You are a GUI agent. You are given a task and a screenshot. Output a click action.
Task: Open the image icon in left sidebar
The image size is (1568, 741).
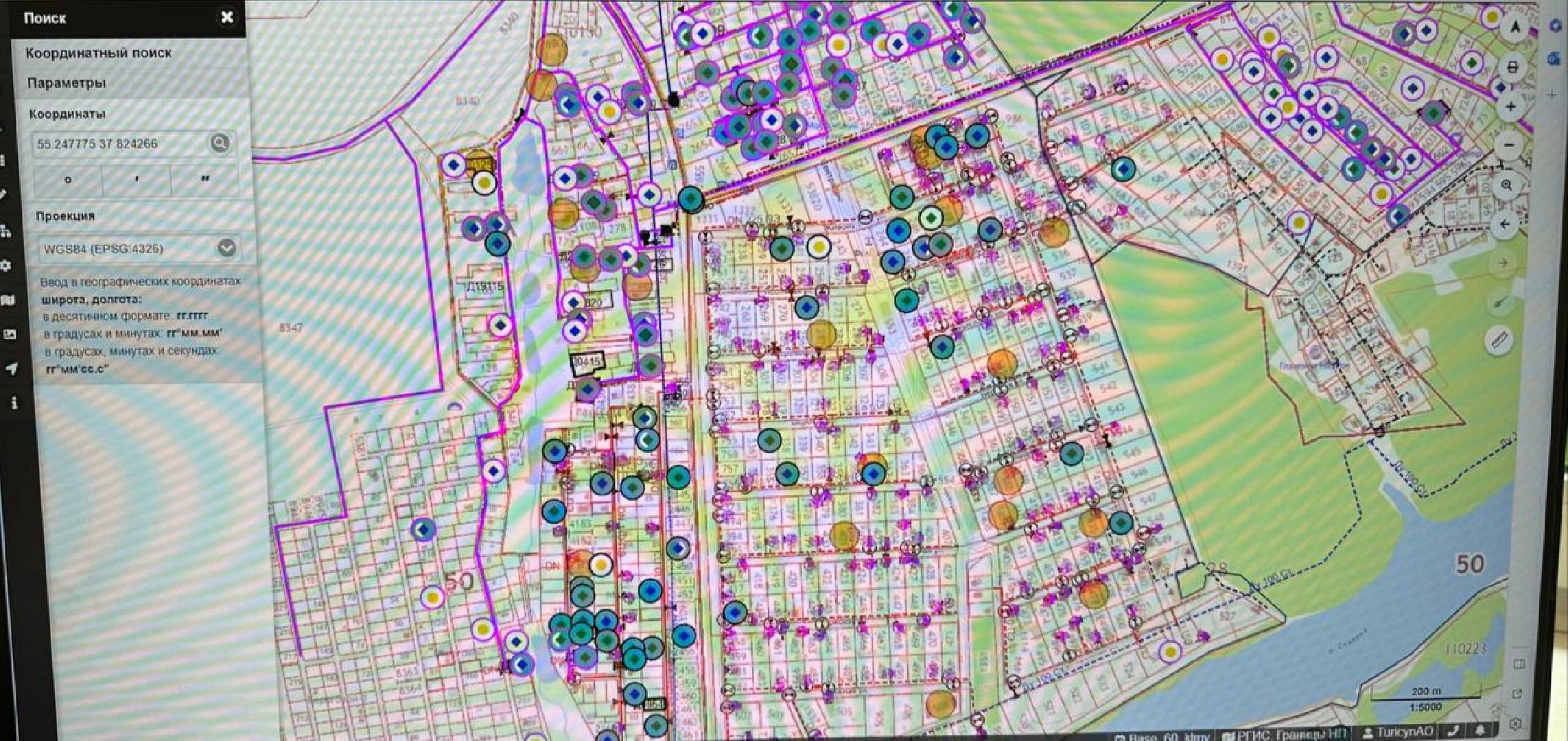coord(9,334)
